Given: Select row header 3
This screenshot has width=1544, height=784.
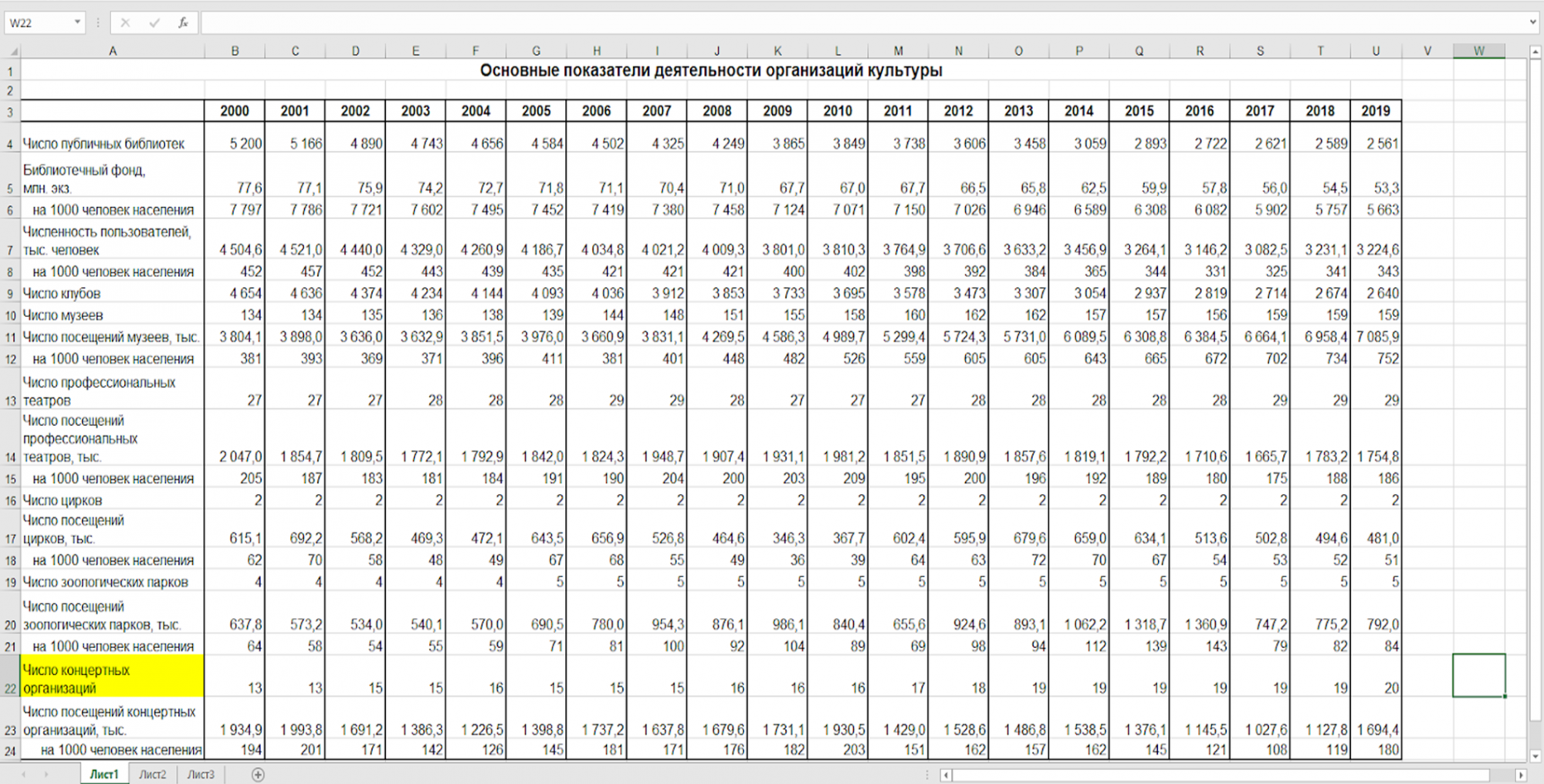Looking at the screenshot, I should point(10,111).
